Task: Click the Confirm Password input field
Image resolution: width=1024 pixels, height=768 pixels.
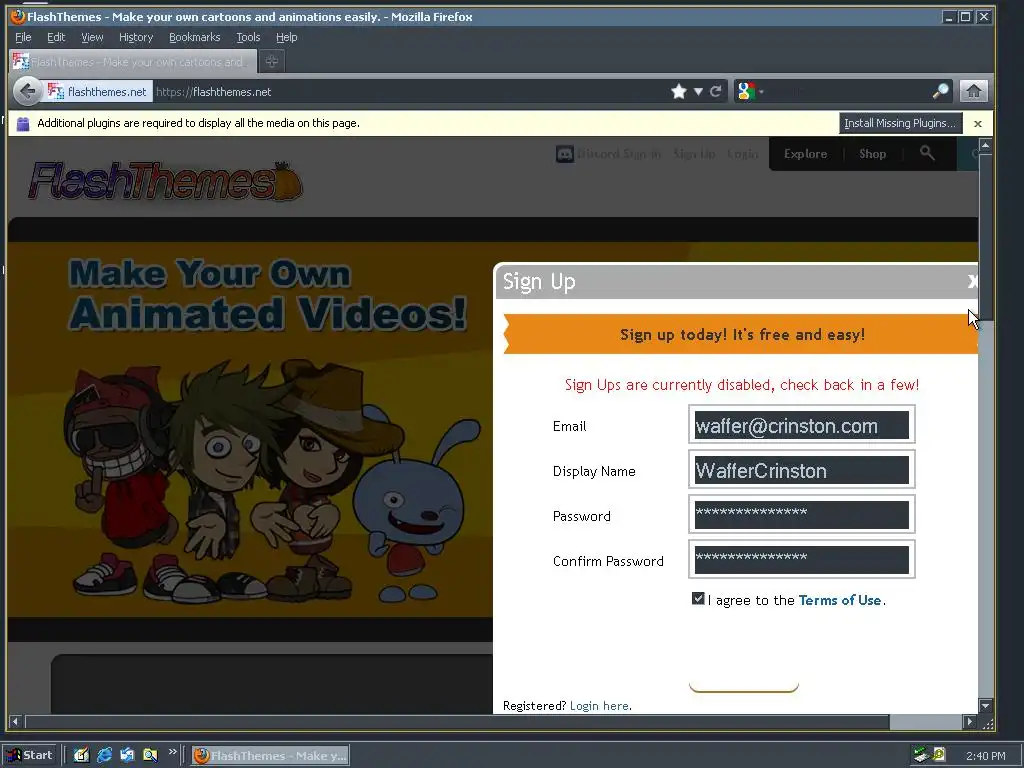Action: click(801, 560)
